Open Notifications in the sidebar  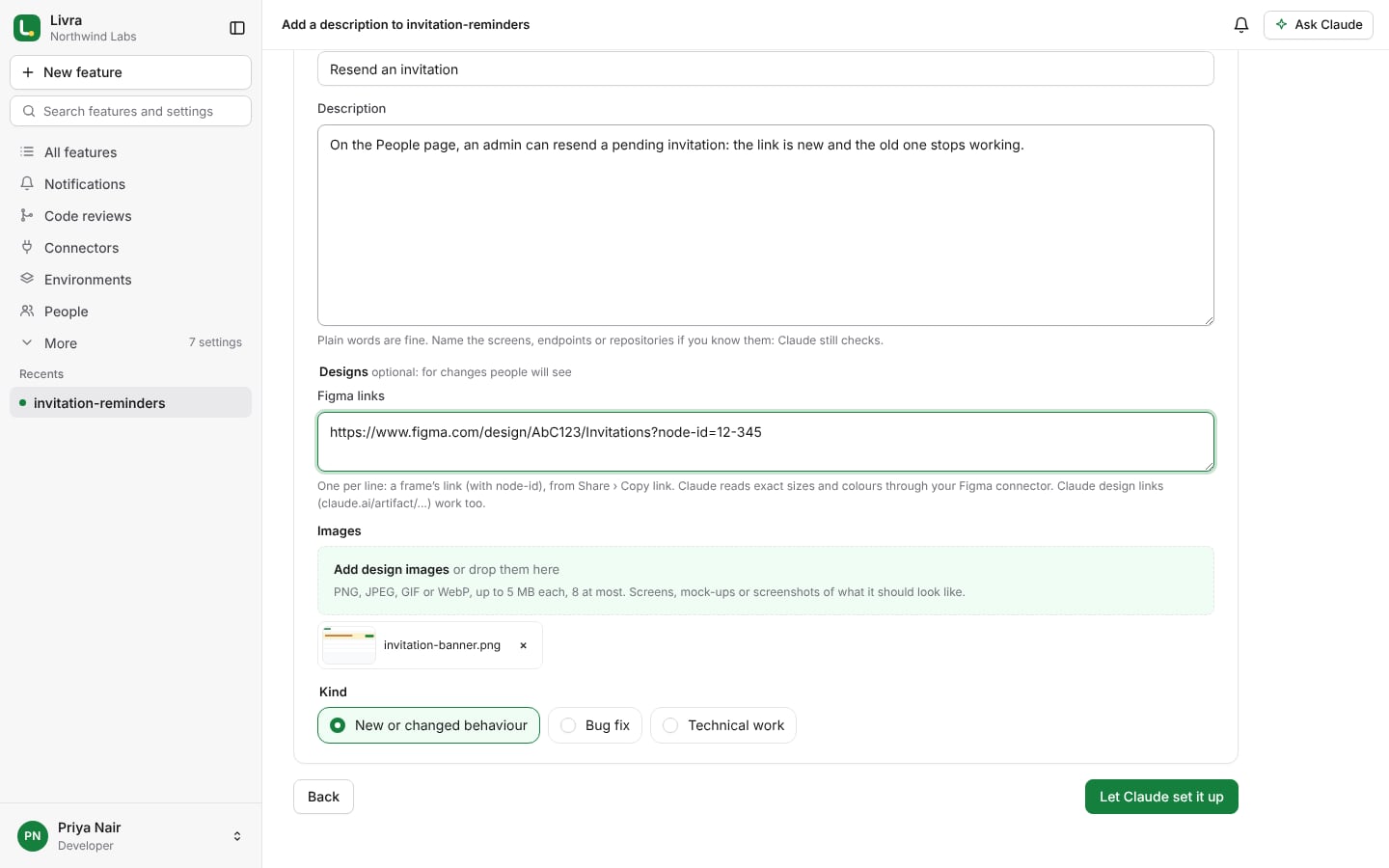130,184
